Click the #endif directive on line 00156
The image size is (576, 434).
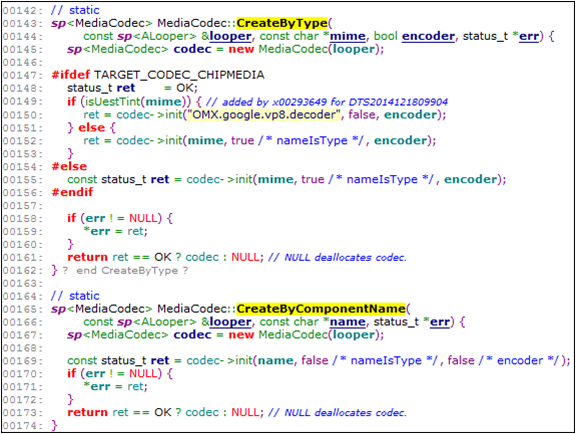[72, 192]
